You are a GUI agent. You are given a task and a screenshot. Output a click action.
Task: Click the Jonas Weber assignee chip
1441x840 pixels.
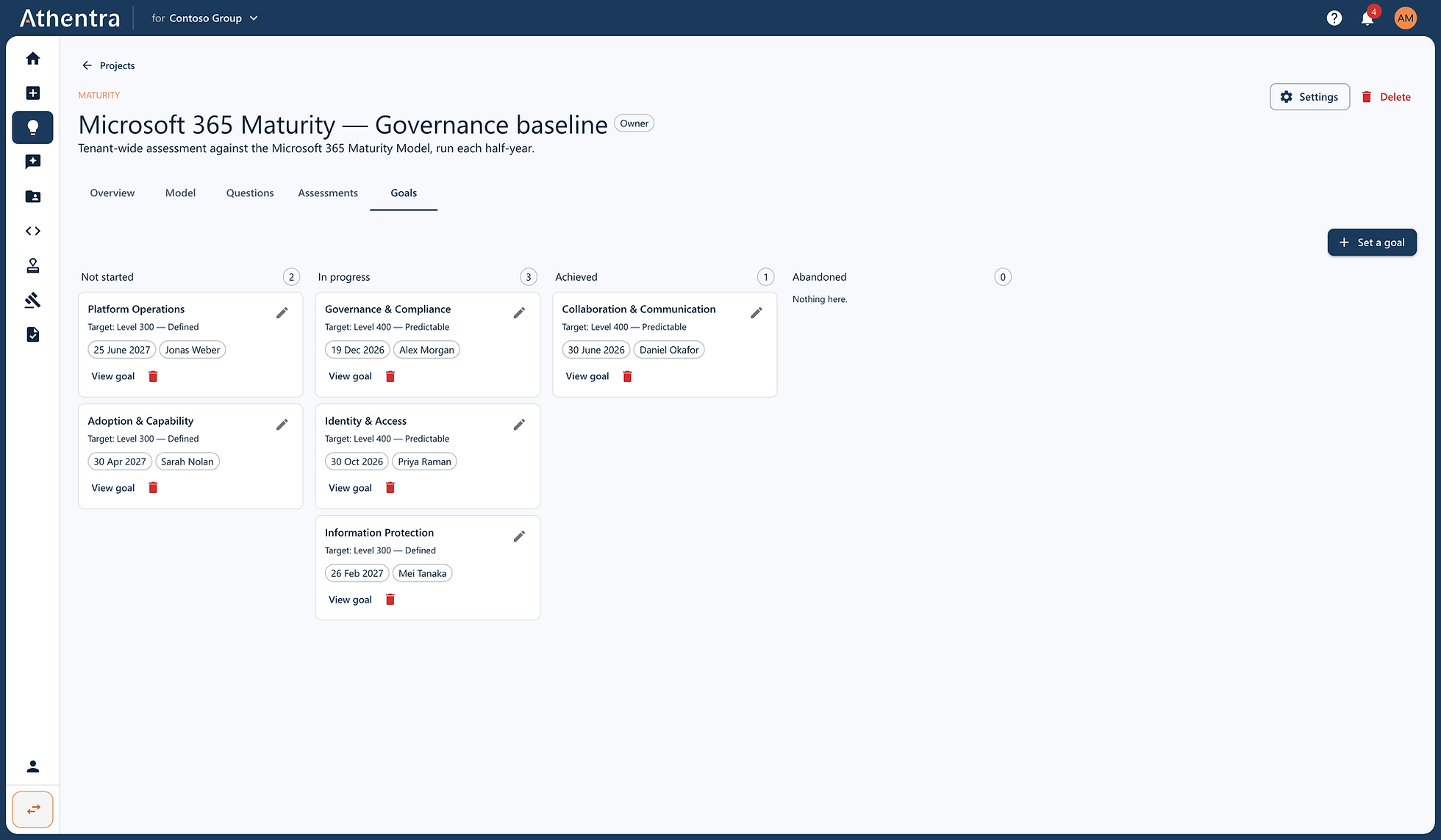tap(193, 350)
